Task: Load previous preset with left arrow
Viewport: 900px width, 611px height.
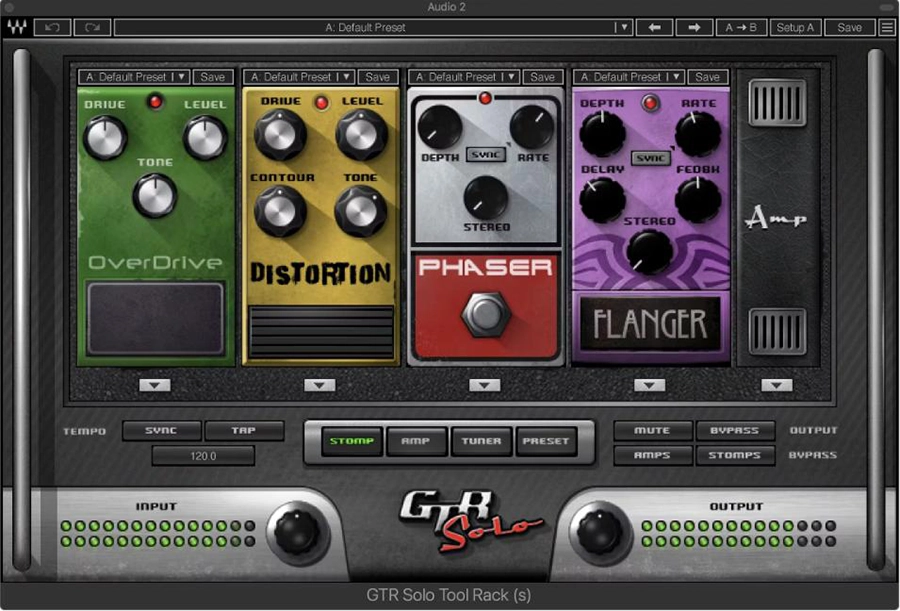Action: 654,27
